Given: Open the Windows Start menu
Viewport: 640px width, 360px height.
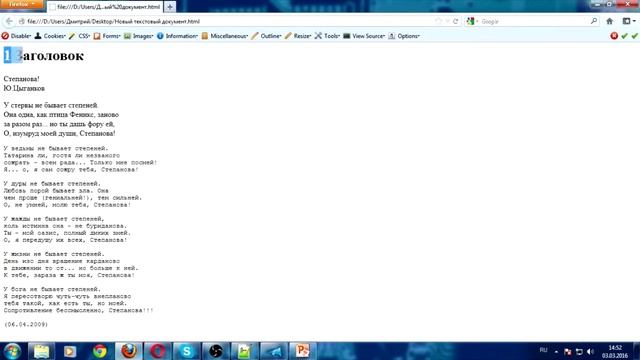Looking at the screenshot, I should click(x=12, y=351).
